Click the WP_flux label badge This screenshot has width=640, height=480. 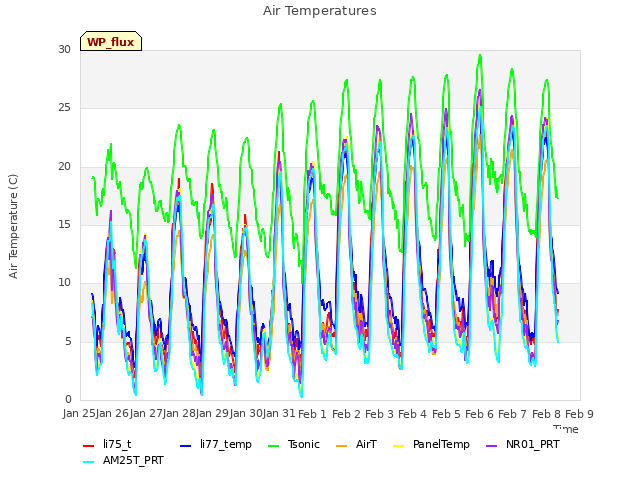coord(111,41)
